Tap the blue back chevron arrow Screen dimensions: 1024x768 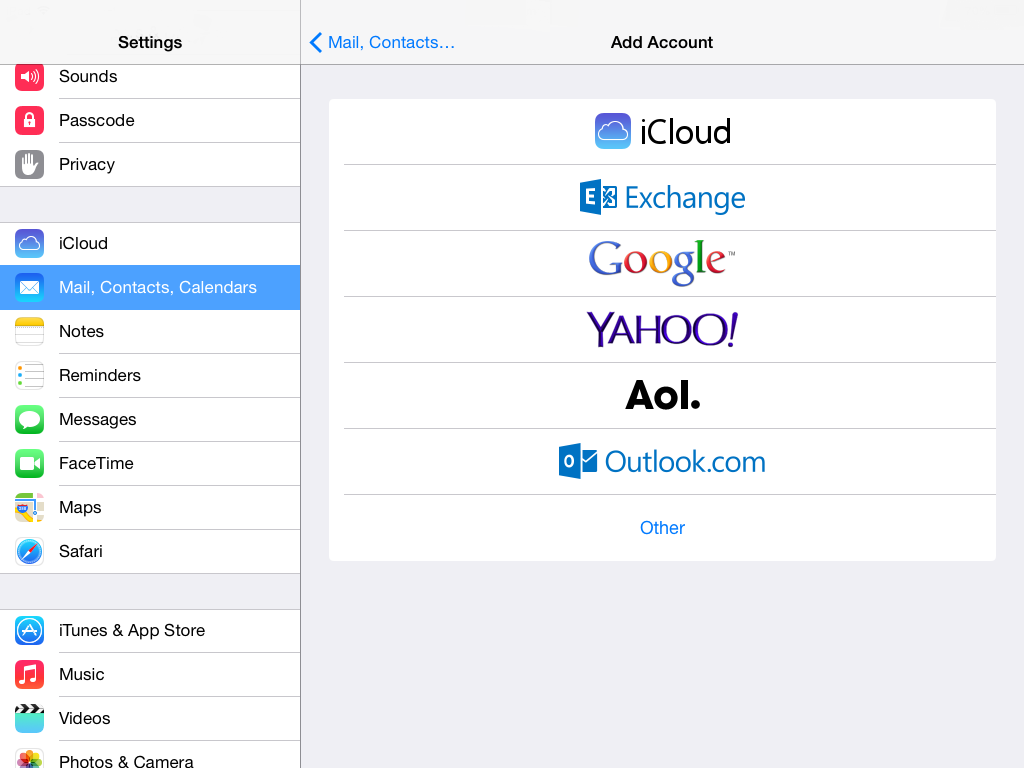(x=315, y=42)
